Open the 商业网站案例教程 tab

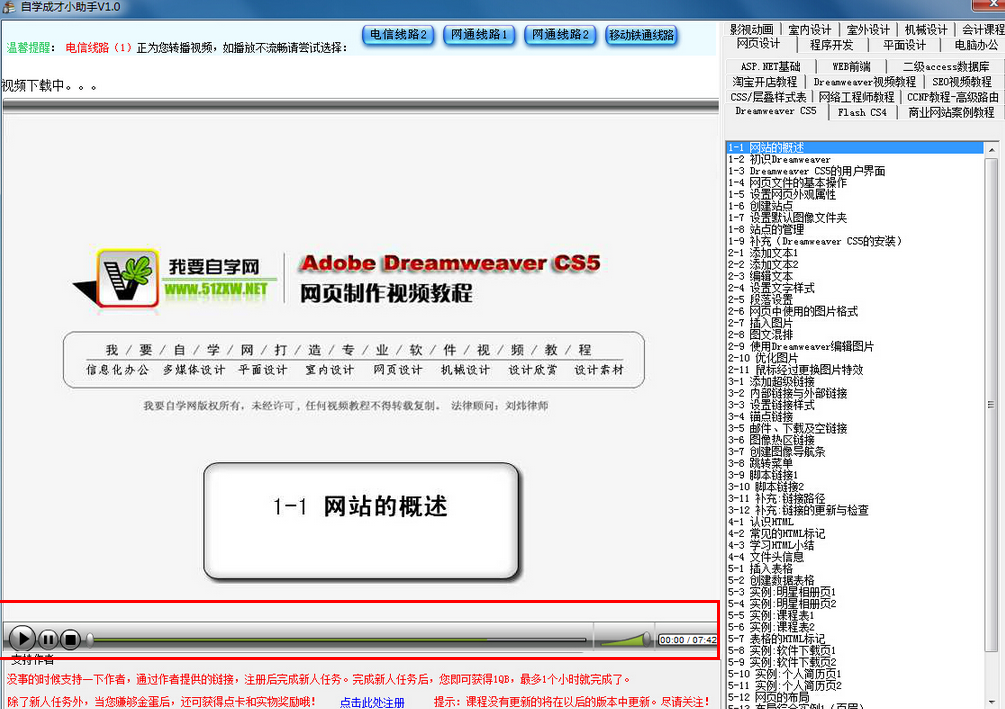[951, 113]
